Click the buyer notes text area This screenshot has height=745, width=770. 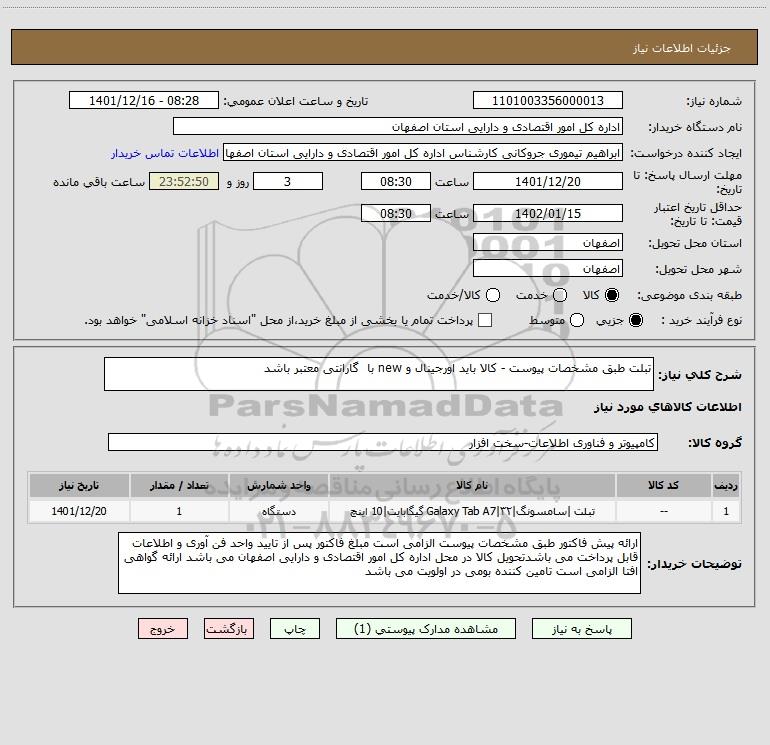[x=379, y=563]
